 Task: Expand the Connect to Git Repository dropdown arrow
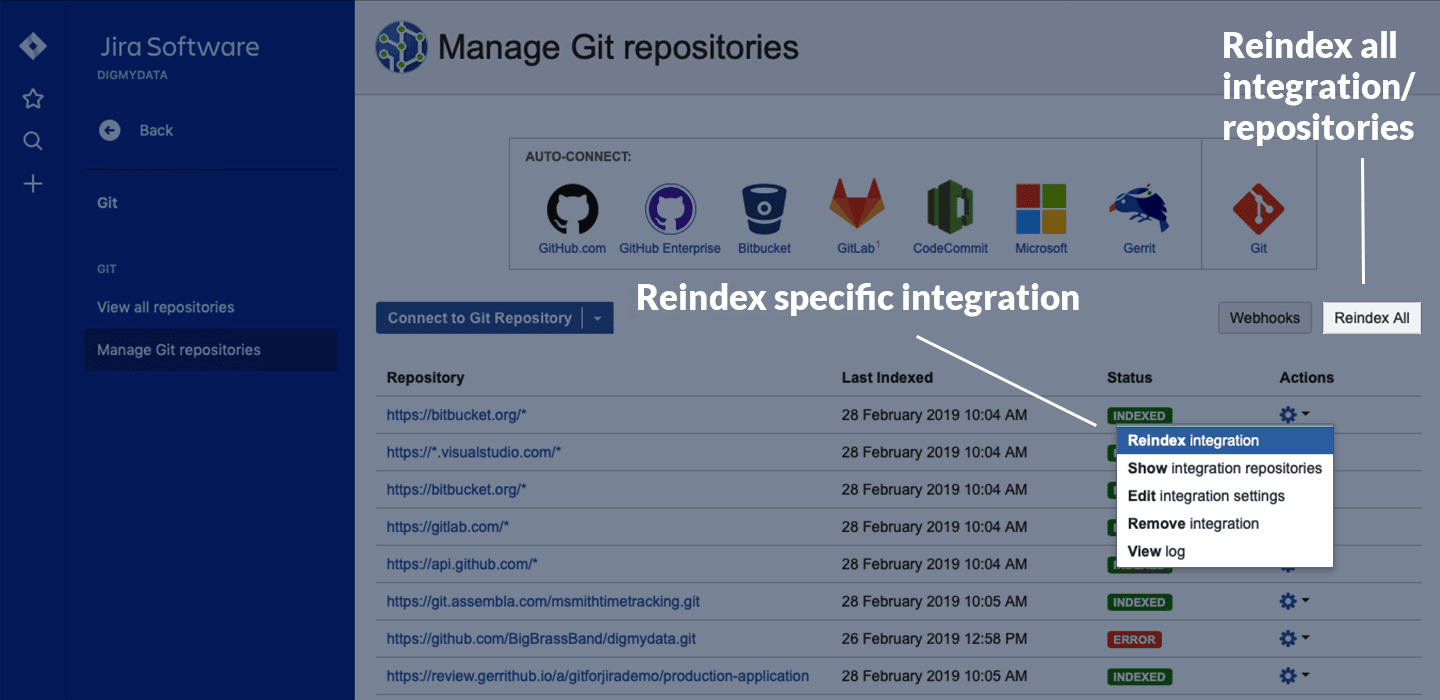(597, 318)
